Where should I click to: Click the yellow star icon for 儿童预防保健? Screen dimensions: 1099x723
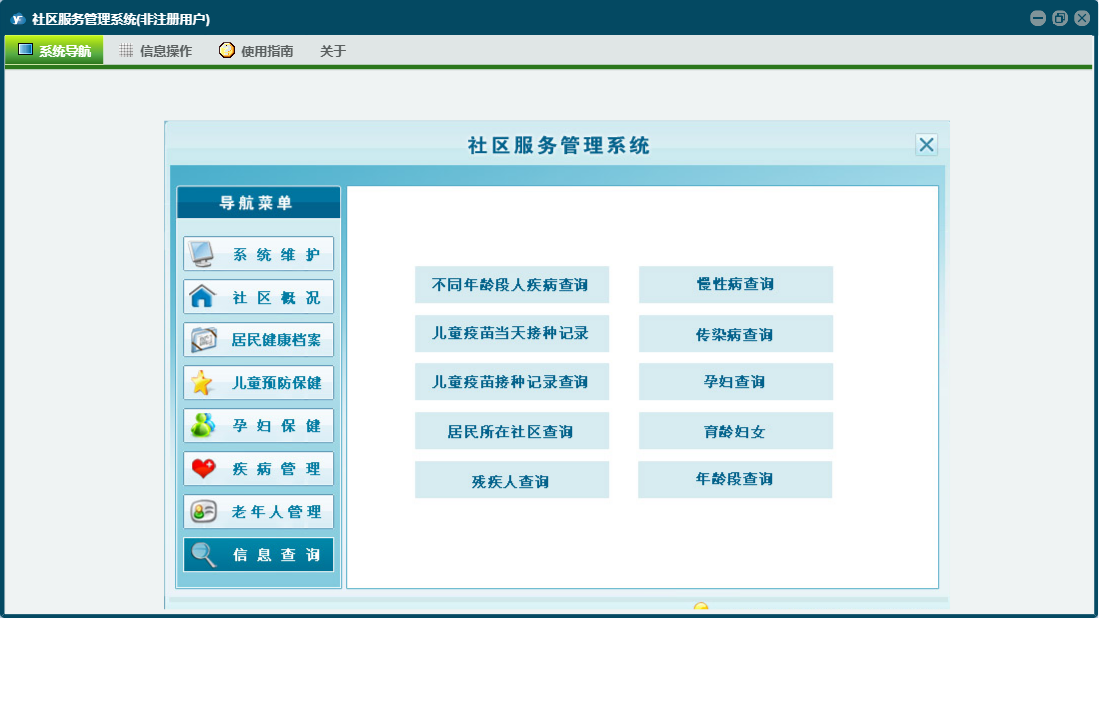pyautogui.click(x=202, y=383)
